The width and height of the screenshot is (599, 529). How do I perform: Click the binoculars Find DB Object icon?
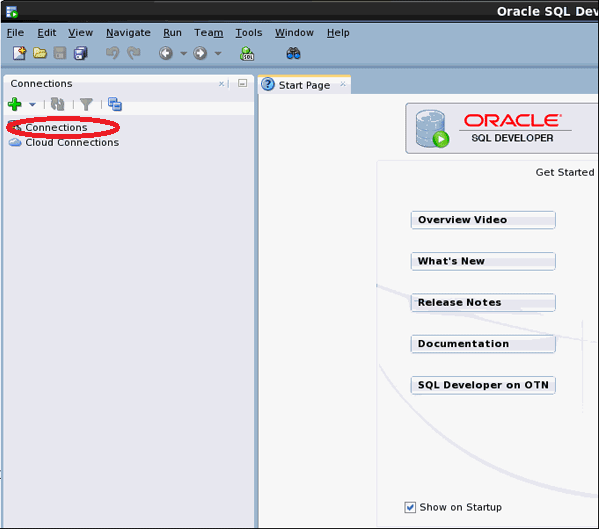pos(293,53)
